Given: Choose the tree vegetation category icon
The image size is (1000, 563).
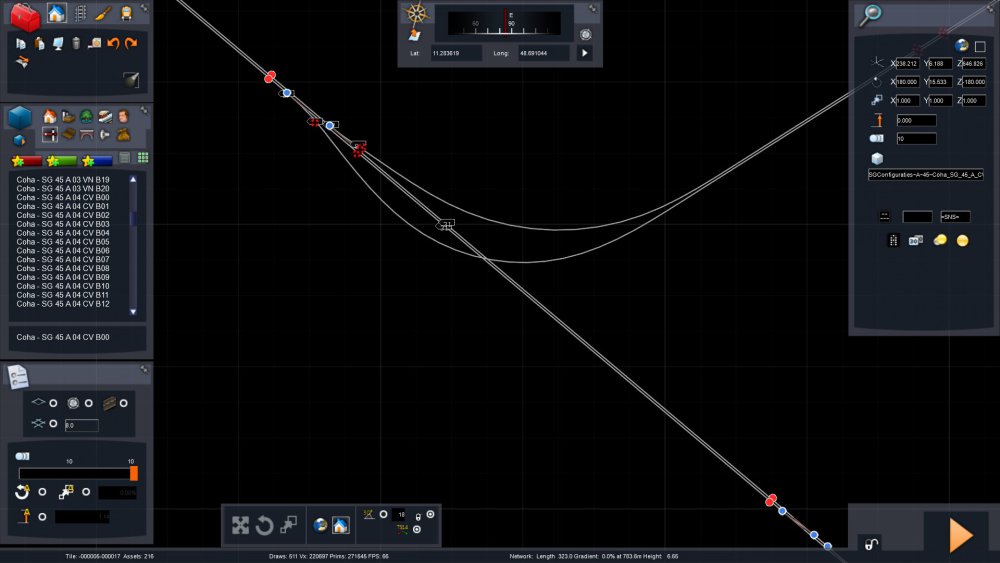Looking at the screenshot, I should pos(86,117).
